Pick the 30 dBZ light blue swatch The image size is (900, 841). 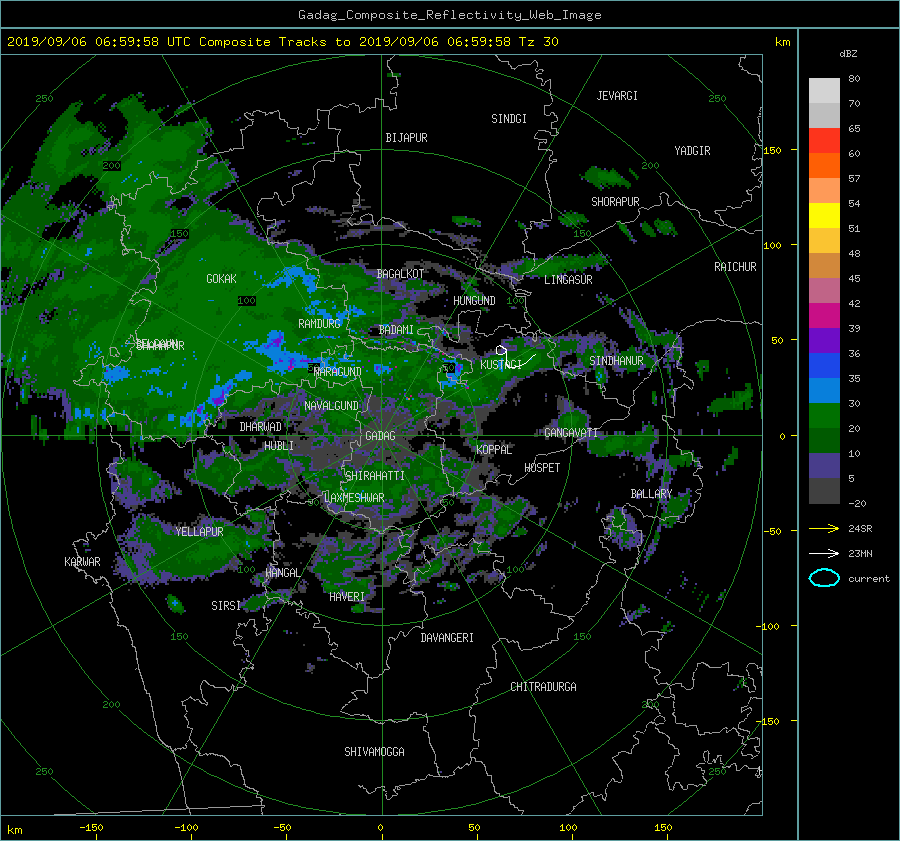pyautogui.click(x=824, y=390)
